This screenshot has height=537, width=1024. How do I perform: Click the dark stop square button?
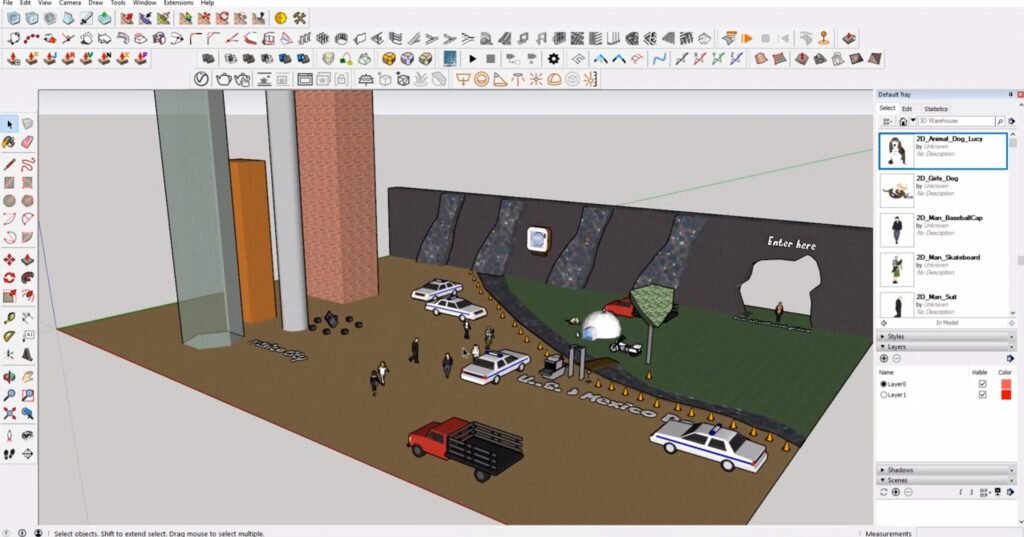click(490, 59)
